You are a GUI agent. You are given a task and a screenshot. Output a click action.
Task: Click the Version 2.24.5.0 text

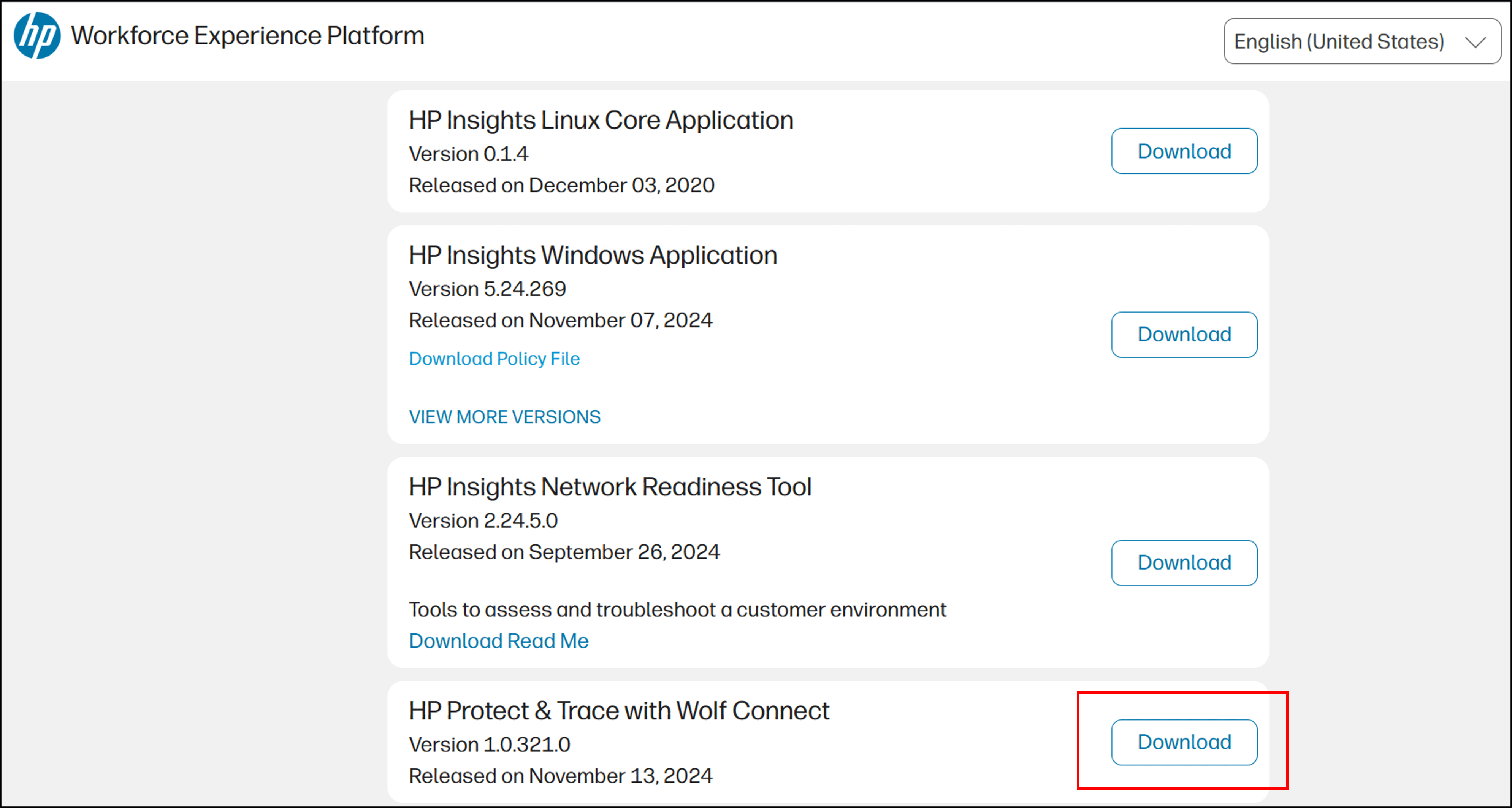pyautogui.click(x=483, y=521)
